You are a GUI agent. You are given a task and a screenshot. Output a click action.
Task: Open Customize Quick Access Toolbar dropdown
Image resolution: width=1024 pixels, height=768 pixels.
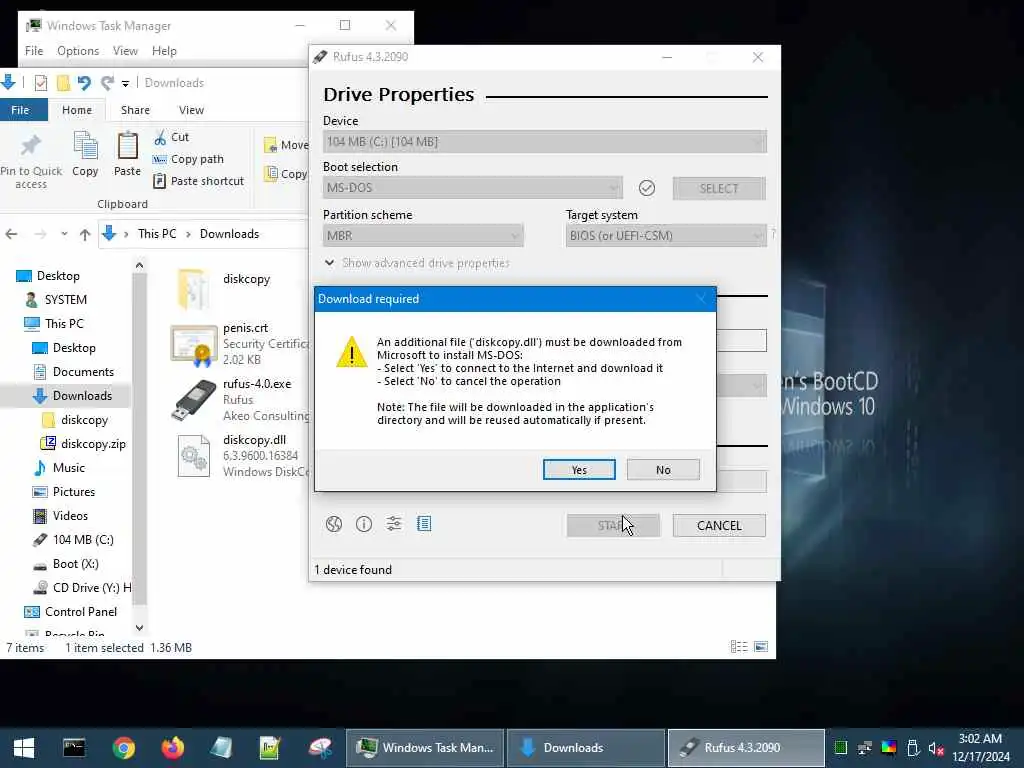click(125, 83)
